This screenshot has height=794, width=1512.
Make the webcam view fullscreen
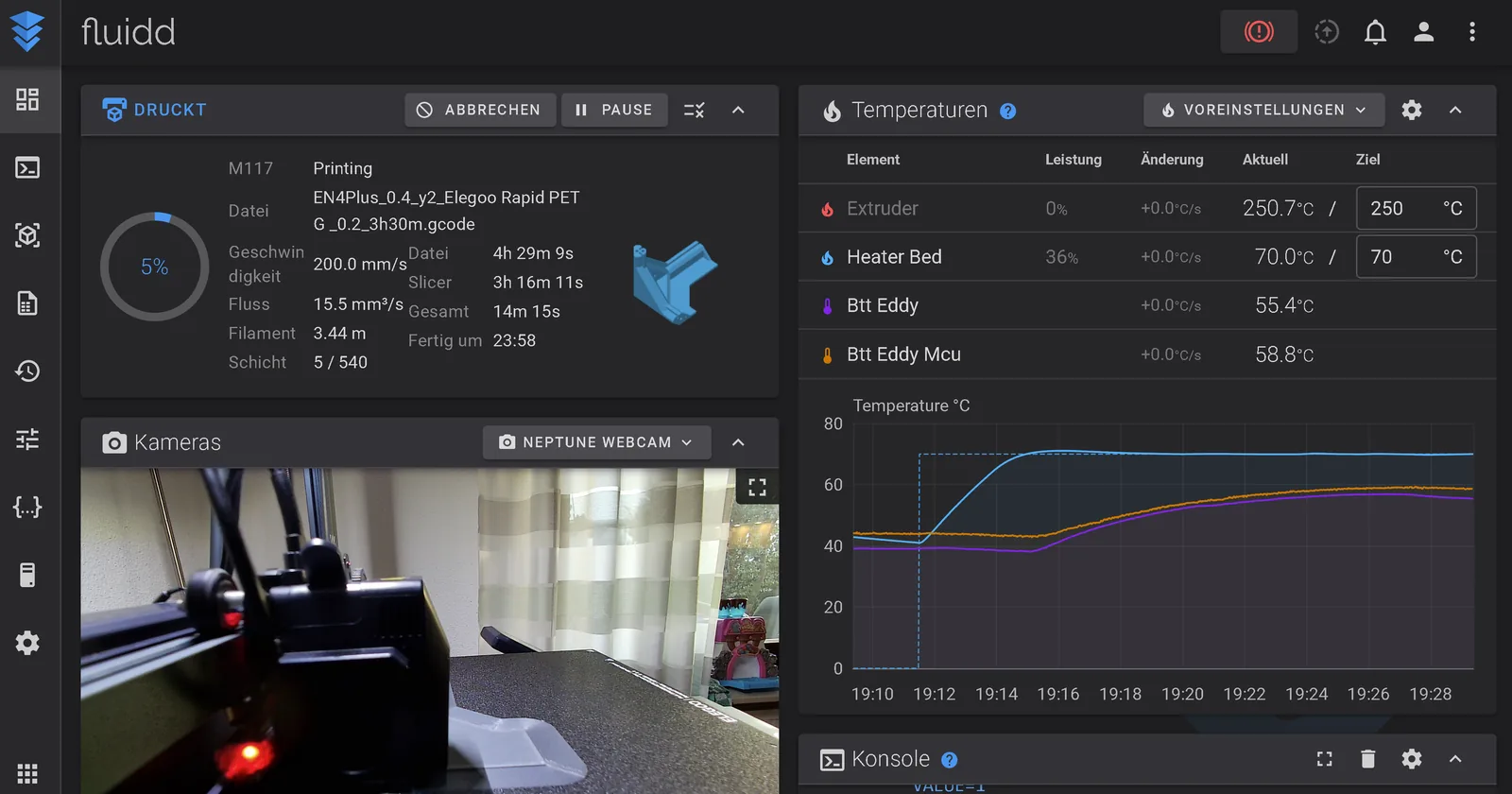pyautogui.click(x=757, y=488)
